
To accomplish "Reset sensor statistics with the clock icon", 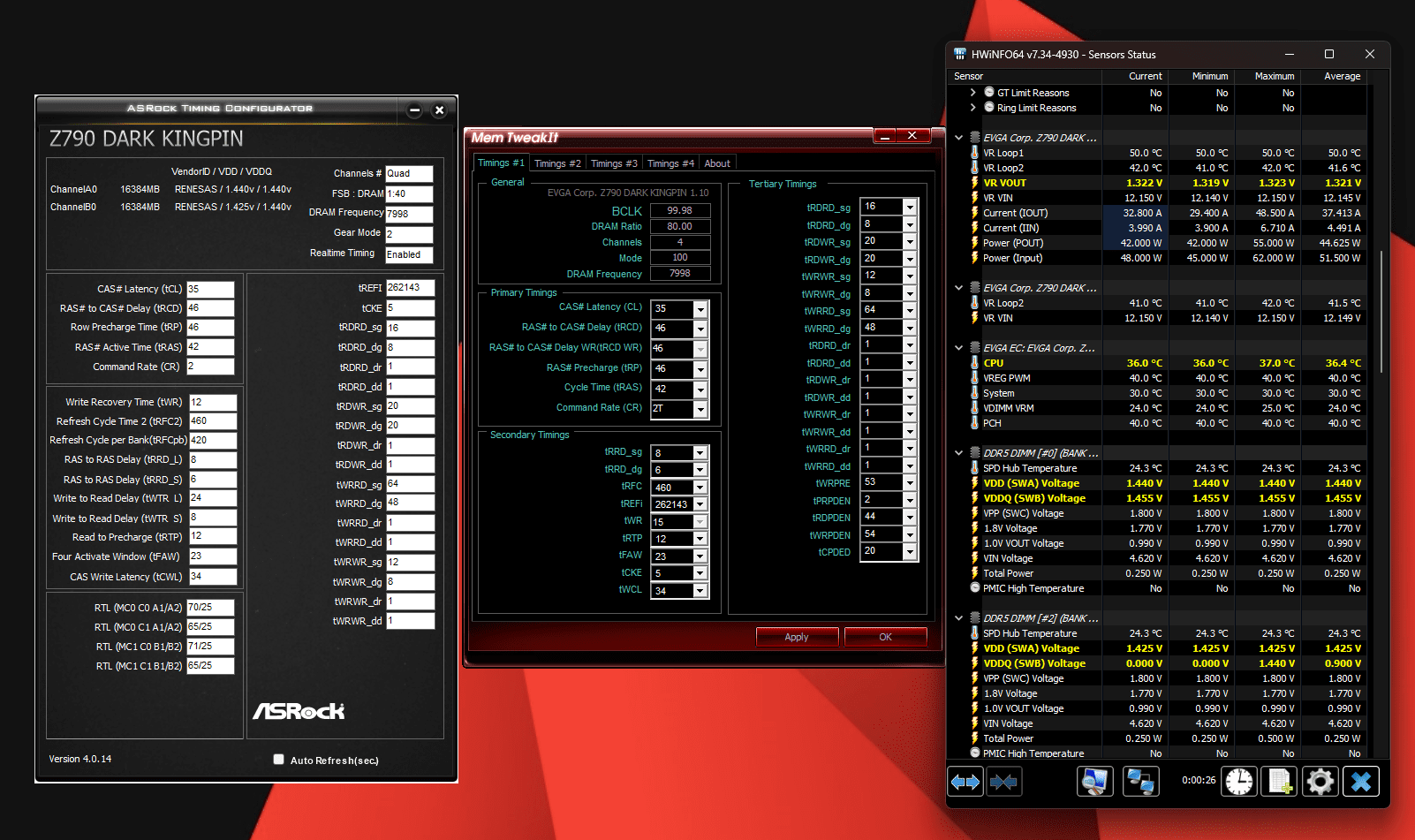I will click(1239, 782).
